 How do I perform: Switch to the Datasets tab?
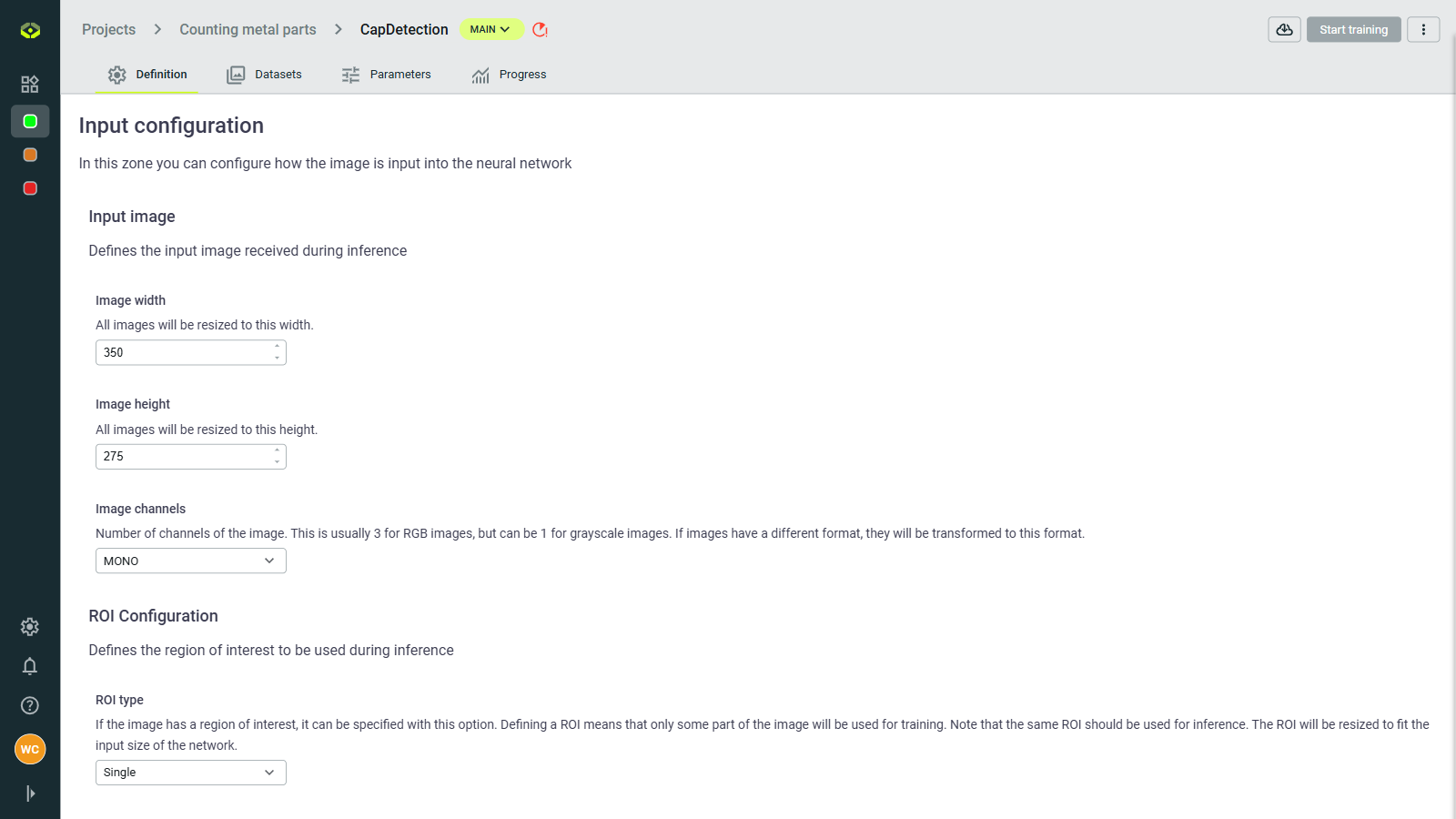265,75
